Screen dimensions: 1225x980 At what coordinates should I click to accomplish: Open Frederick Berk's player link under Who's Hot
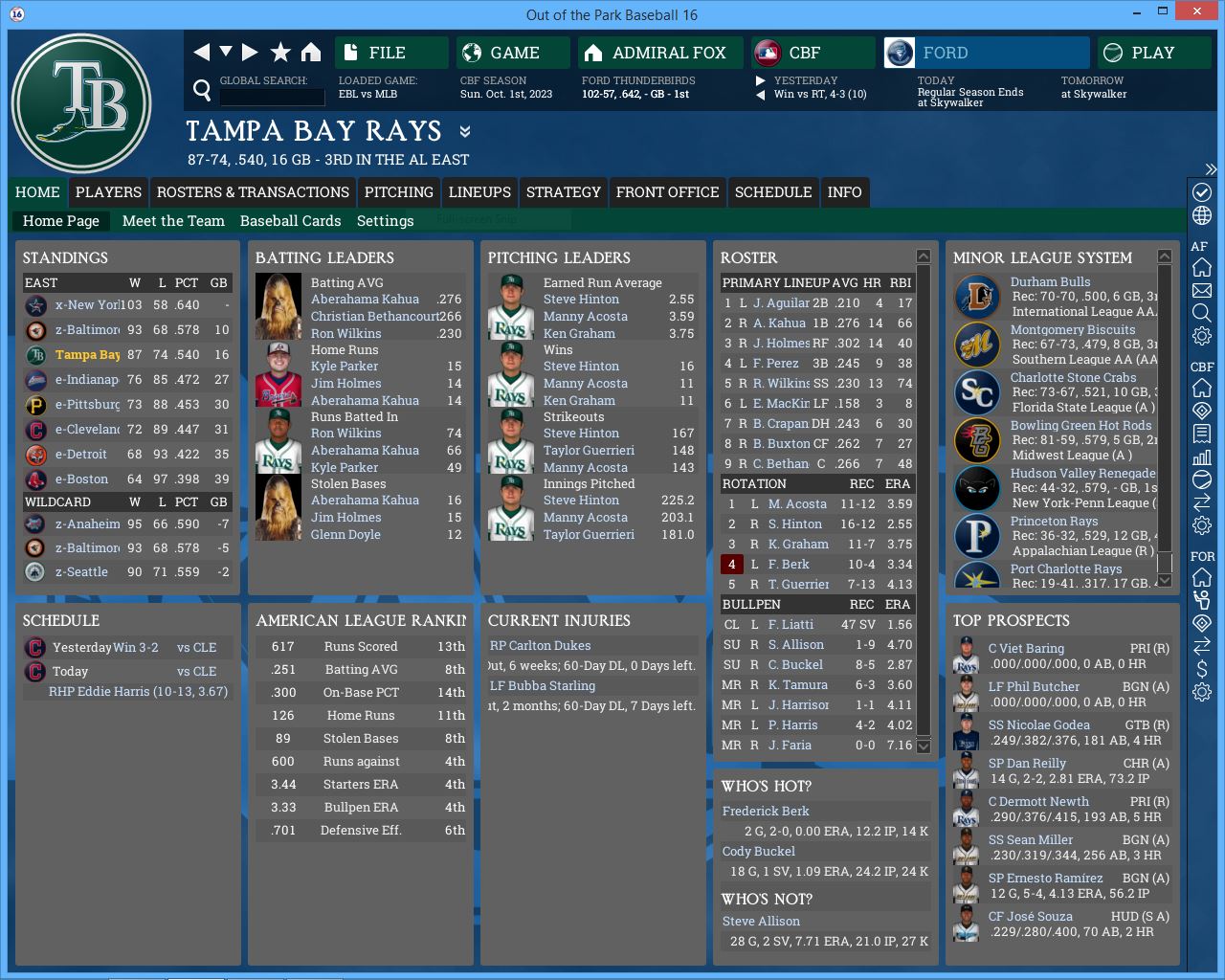[x=766, y=811]
